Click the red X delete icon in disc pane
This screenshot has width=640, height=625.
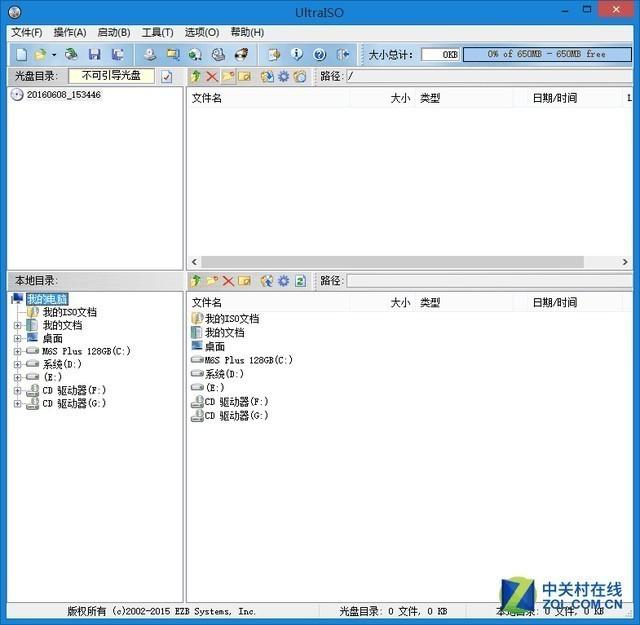(x=212, y=76)
